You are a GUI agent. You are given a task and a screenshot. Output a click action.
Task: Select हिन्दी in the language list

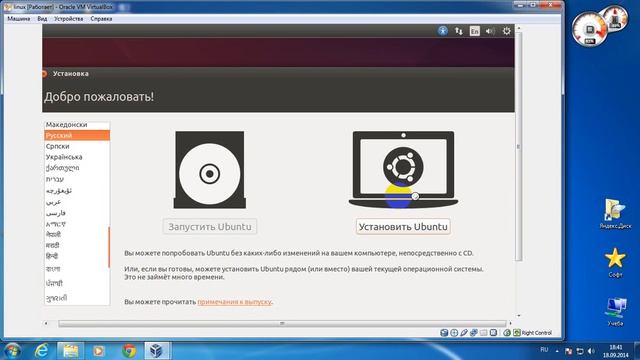coord(77,256)
